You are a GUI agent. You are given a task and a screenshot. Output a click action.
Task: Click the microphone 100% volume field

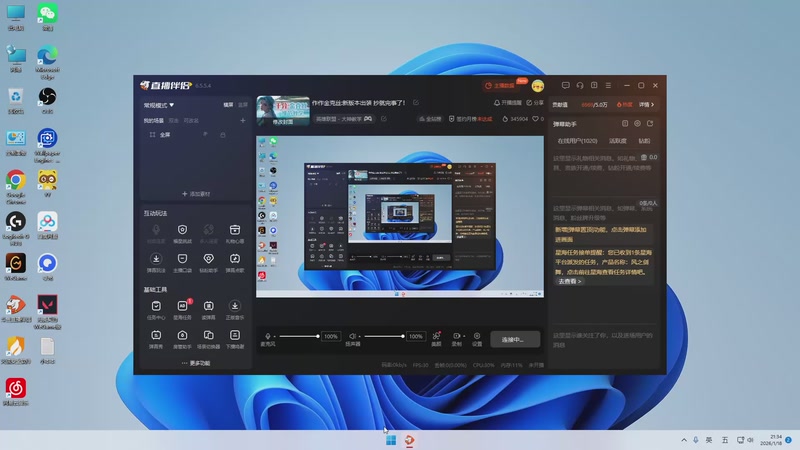point(331,336)
